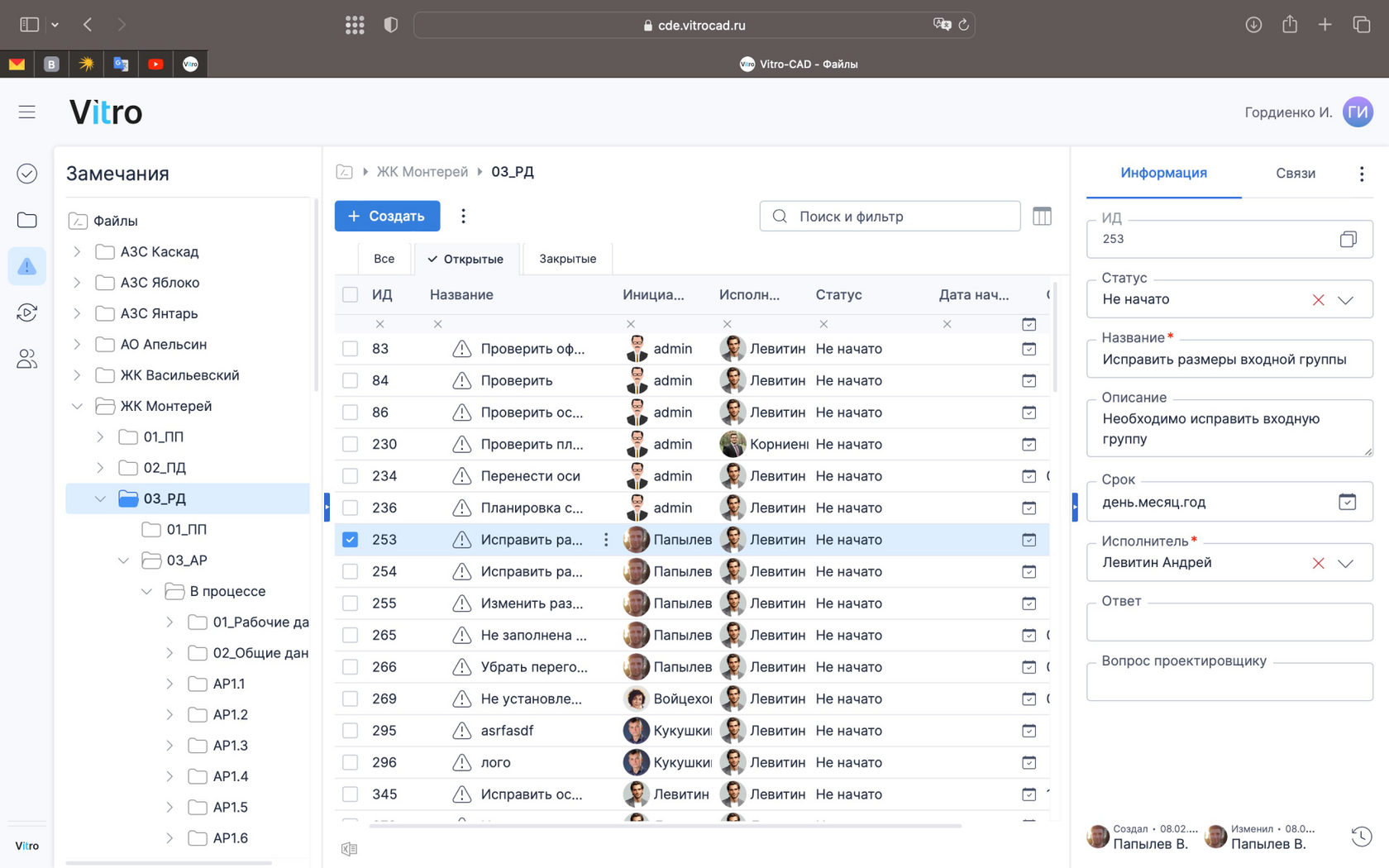Screen dimensions: 1389x868
Task: Open the Информация tab
Action: (x=1163, y=173)
